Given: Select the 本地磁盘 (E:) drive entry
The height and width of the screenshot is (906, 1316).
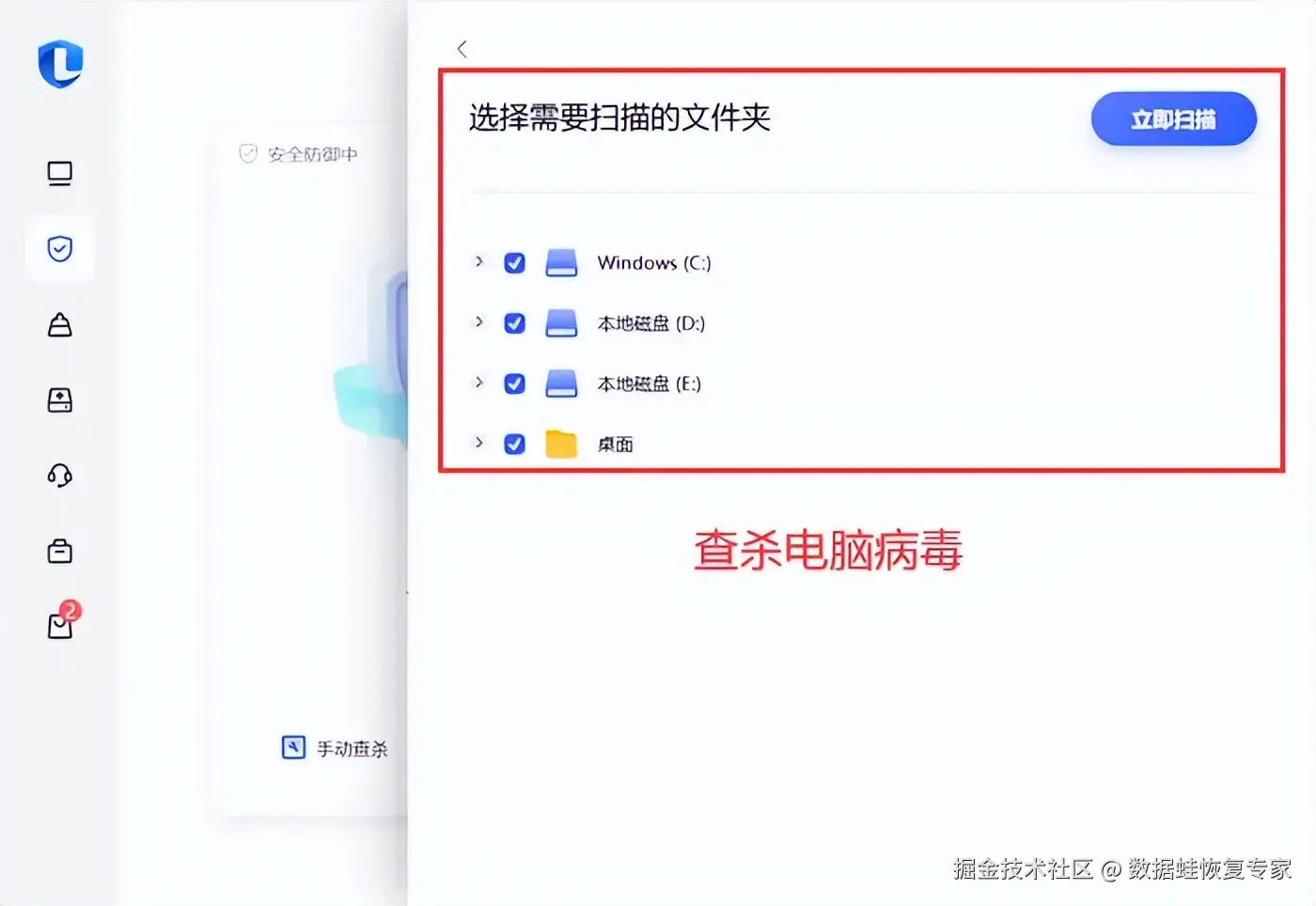Looking at the screenshot, I should [x=650, y=383].
